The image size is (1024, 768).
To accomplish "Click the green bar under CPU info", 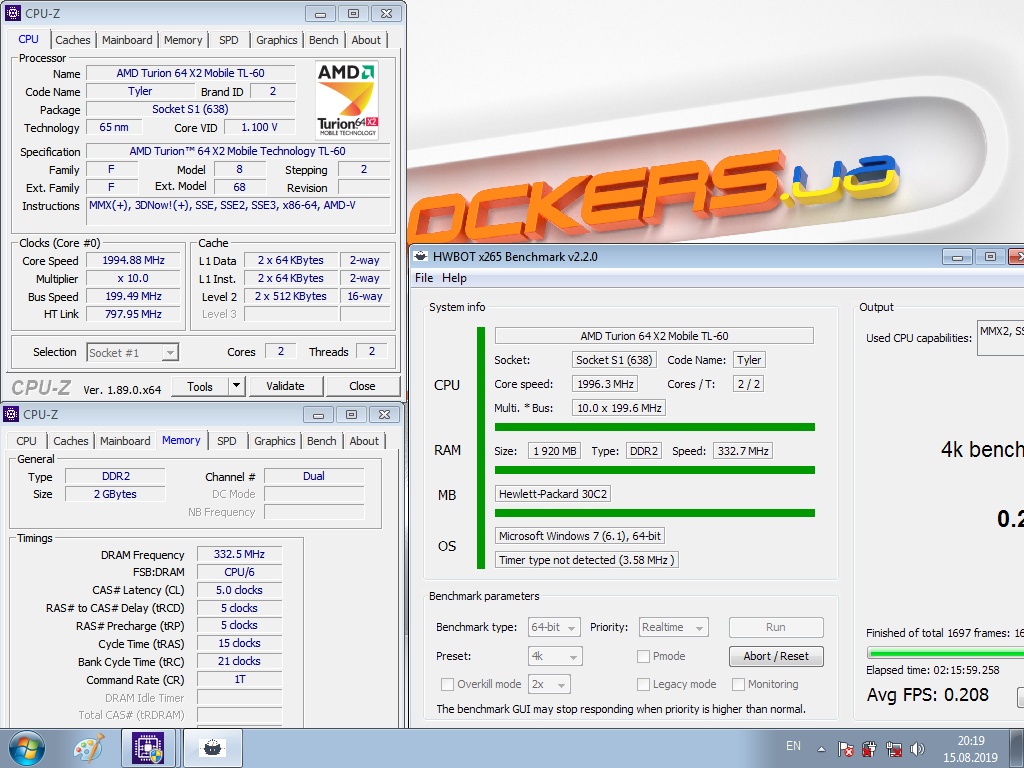I will point(654,427).
